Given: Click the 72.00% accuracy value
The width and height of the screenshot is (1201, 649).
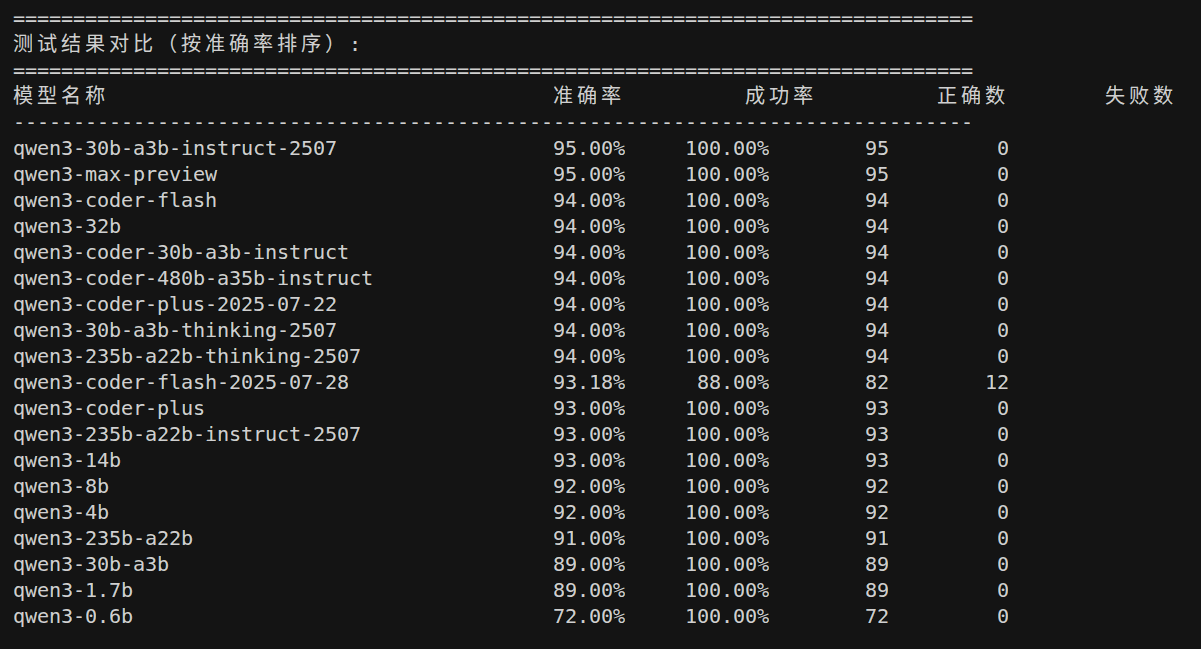Looking at the screenshot, I should 589,616.
